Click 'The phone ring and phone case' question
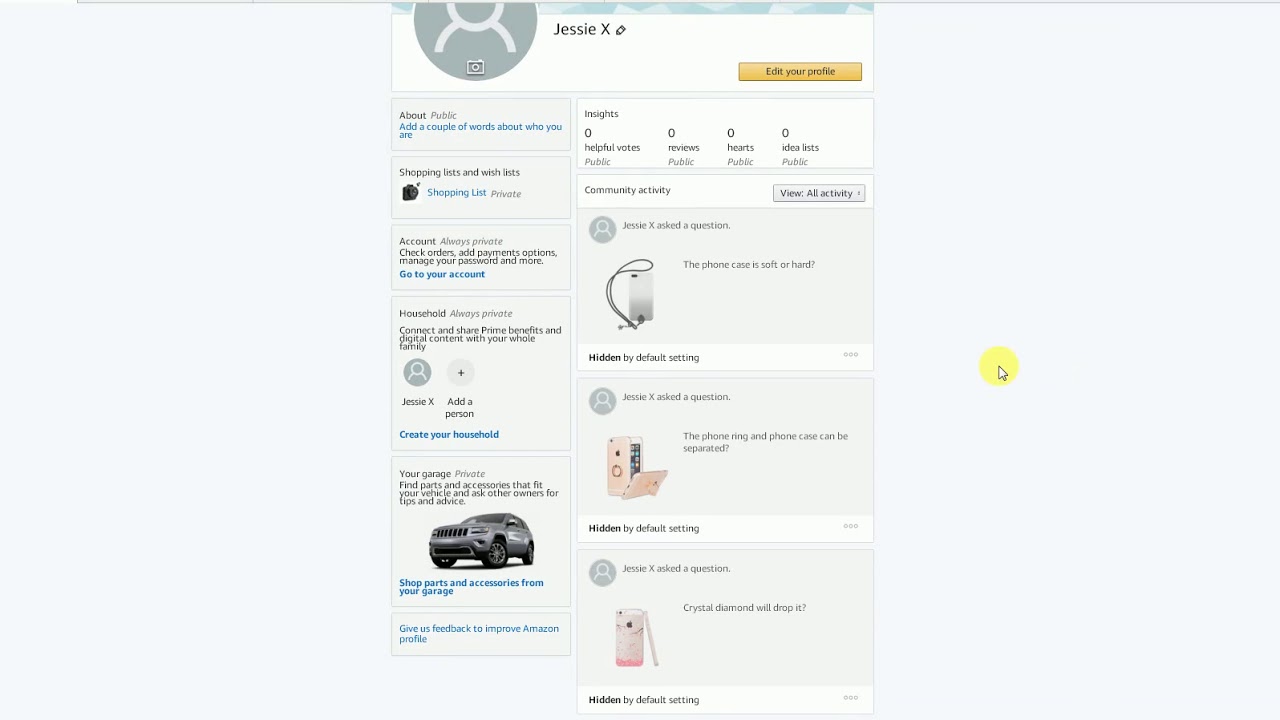This screenshot has width=1280, height=720. click(765, 442)
